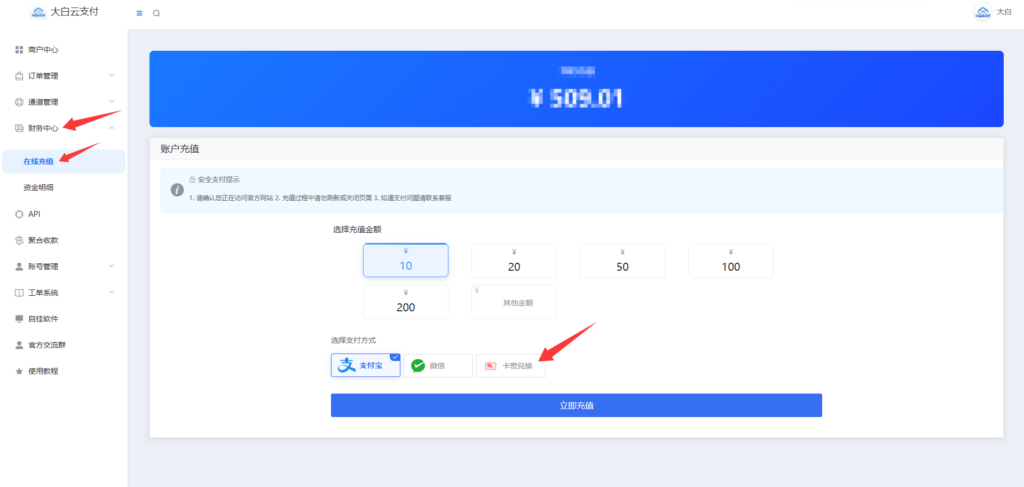Click the 使用教程 star icon
This screenshot has height=487, width=1024.
[19, 371]
